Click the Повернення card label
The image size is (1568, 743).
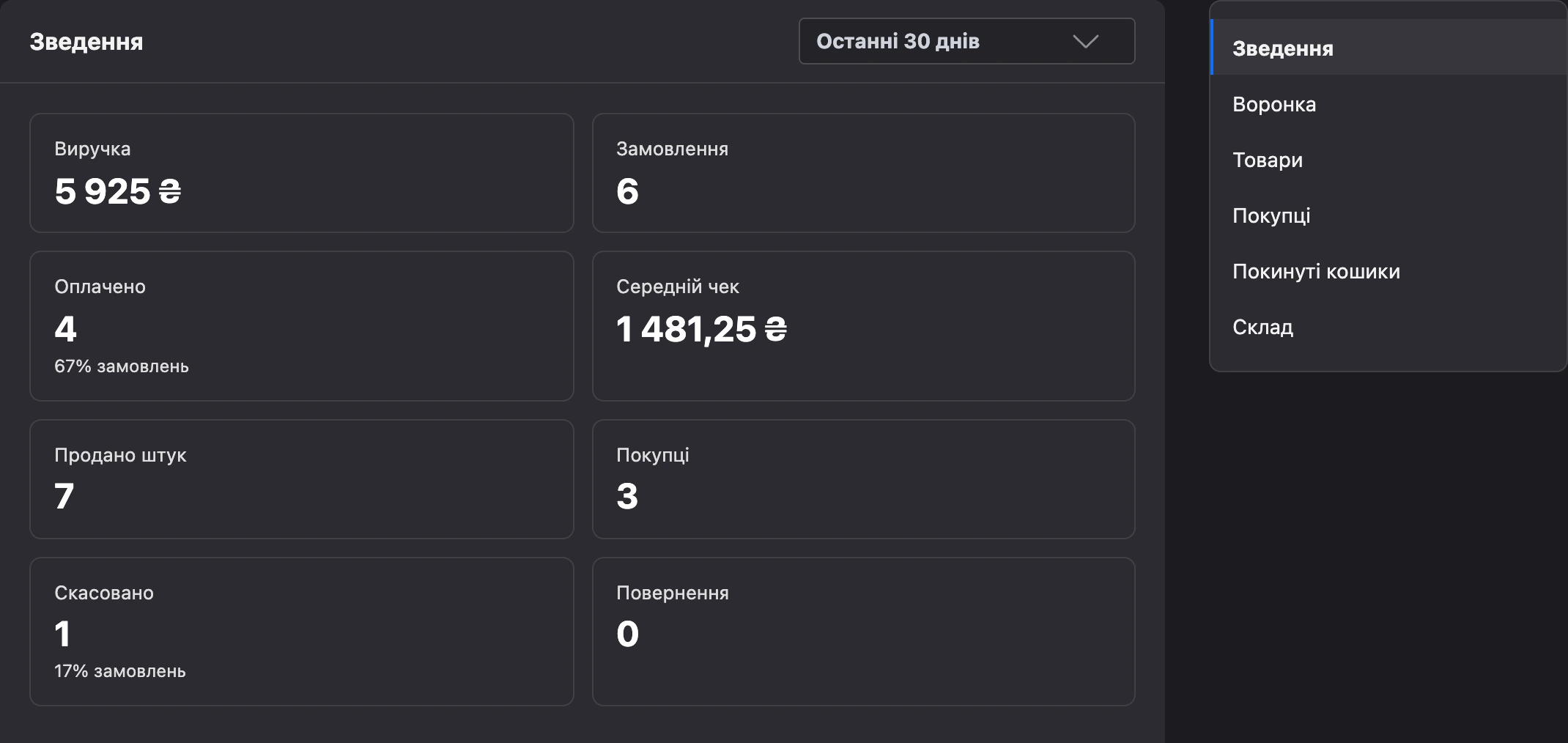(x=673, y=593)
